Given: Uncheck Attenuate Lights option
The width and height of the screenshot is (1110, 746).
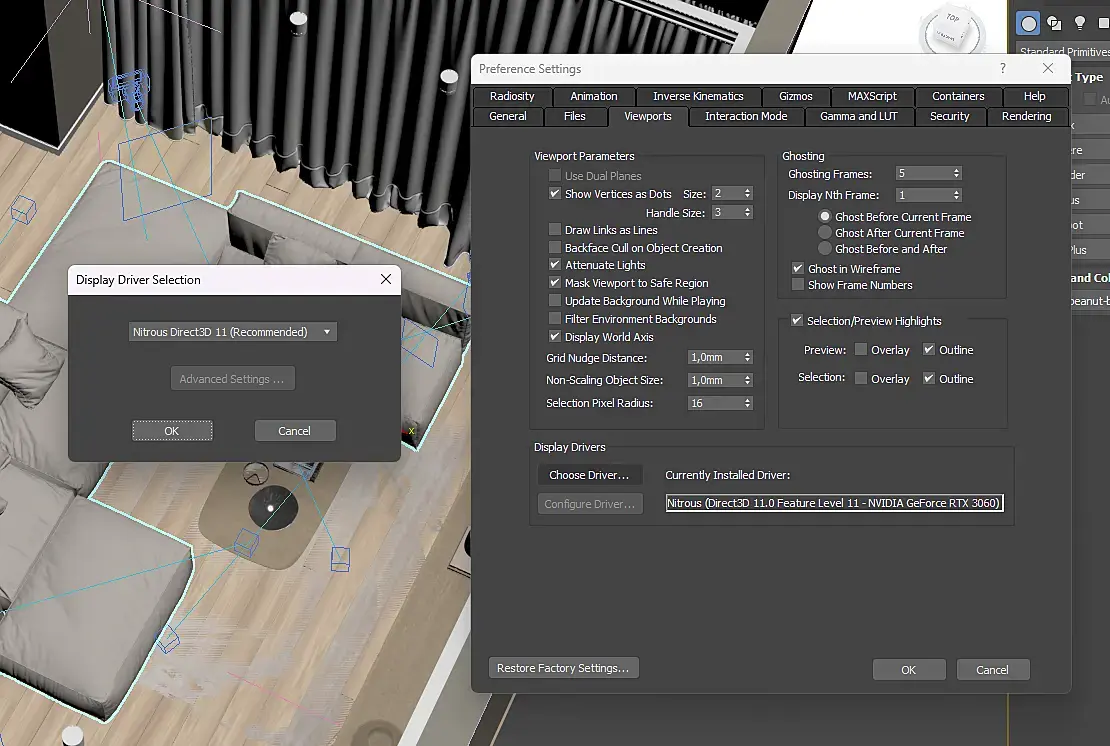Looking at the screenshot, I should pyautogui.click(x=555, y=265).
